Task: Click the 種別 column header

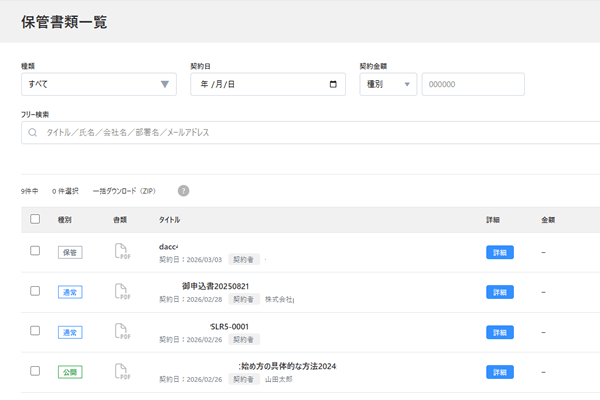Action: pyautogui.click(x=65, y=220)
